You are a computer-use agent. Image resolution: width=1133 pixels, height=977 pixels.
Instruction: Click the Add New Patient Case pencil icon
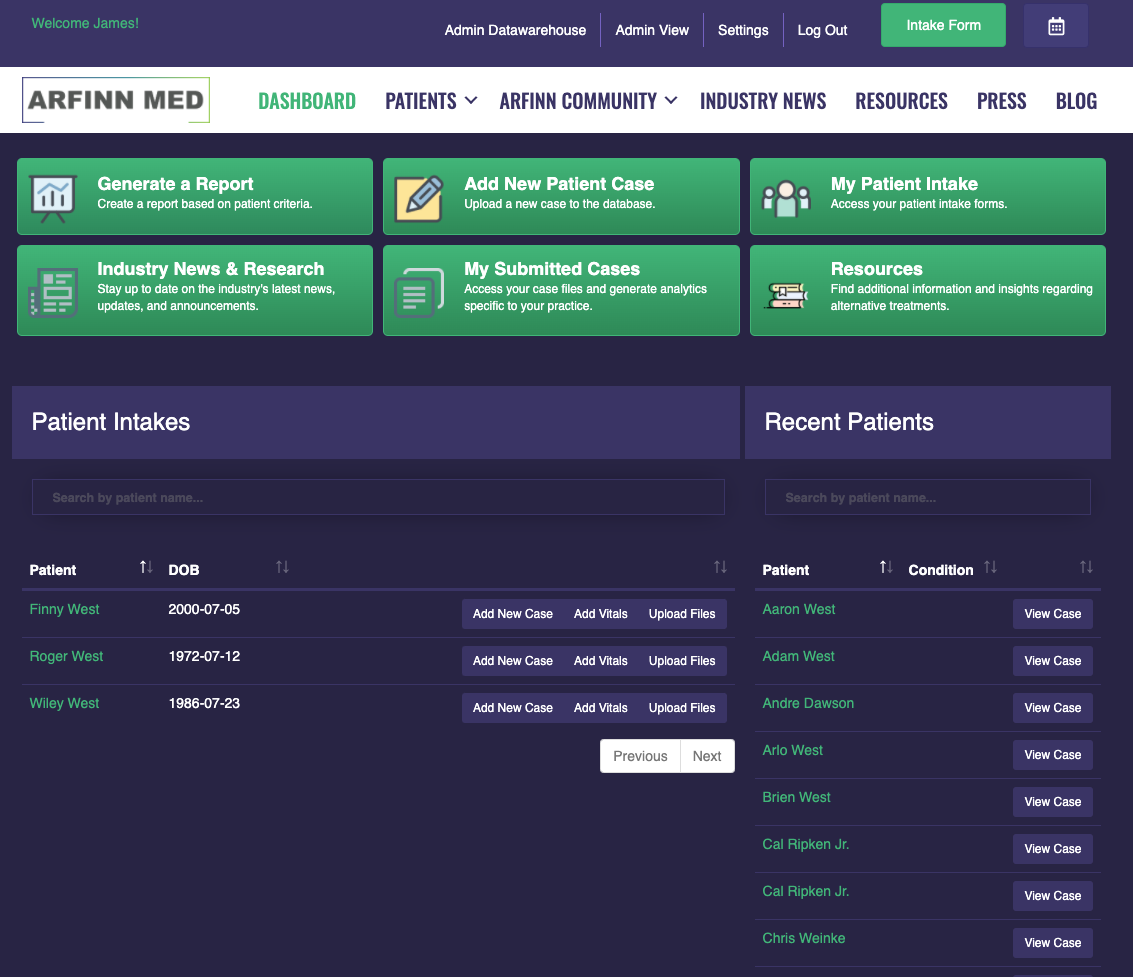coord(418,197)
